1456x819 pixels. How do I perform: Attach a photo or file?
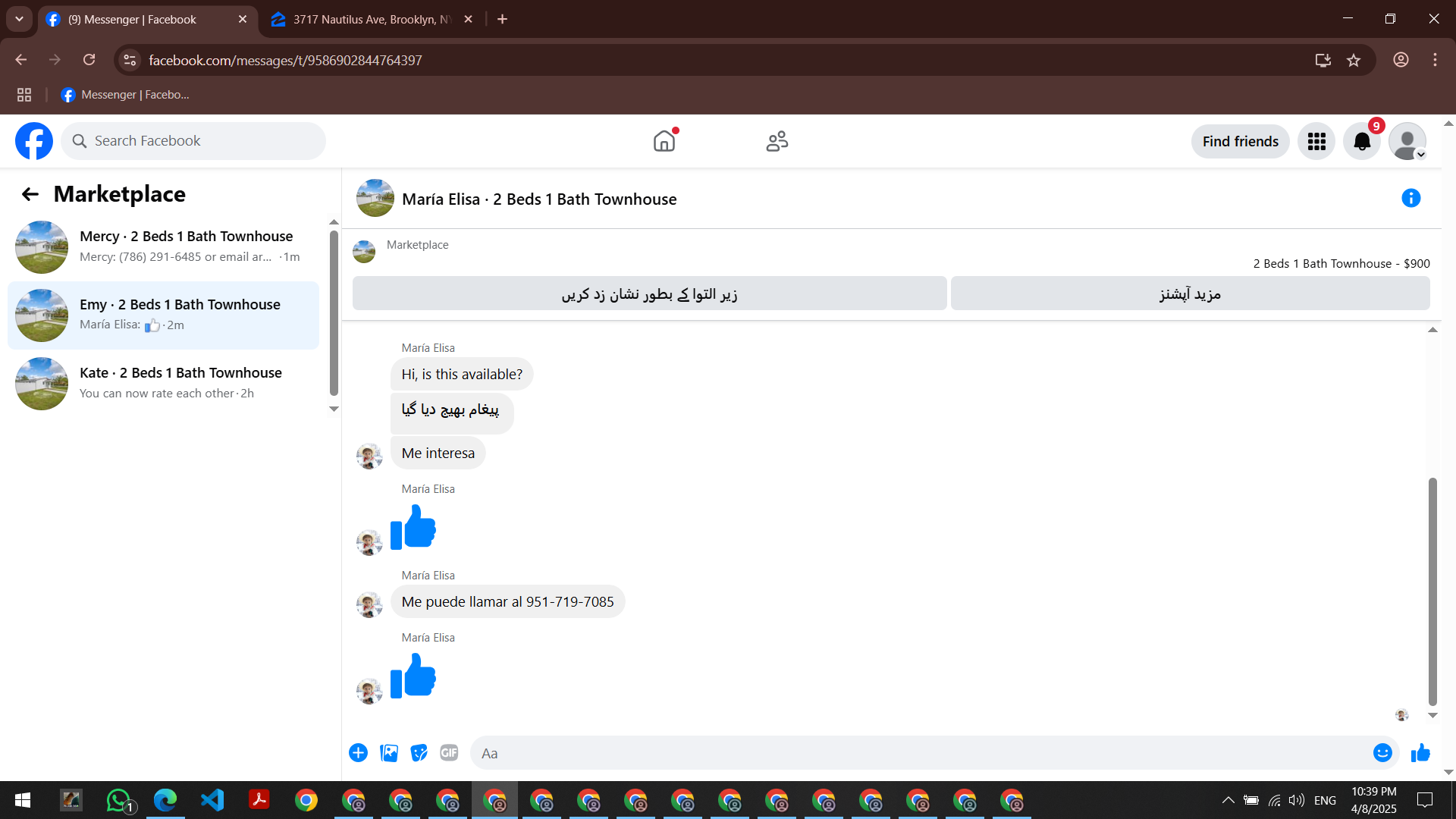(389, 753)
